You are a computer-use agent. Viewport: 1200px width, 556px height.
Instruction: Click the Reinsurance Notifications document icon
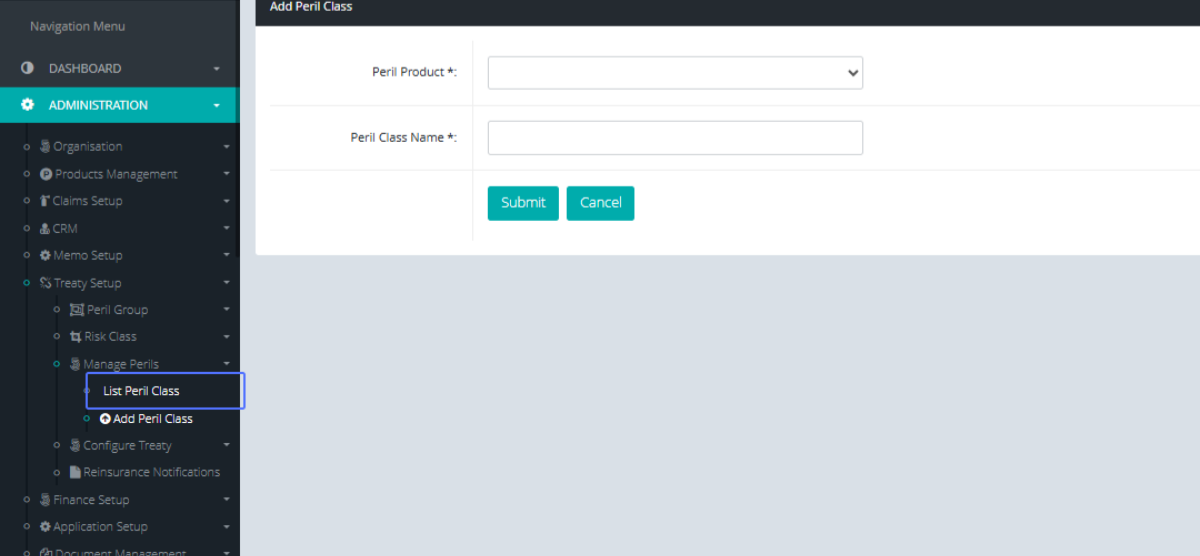(75, 472)
